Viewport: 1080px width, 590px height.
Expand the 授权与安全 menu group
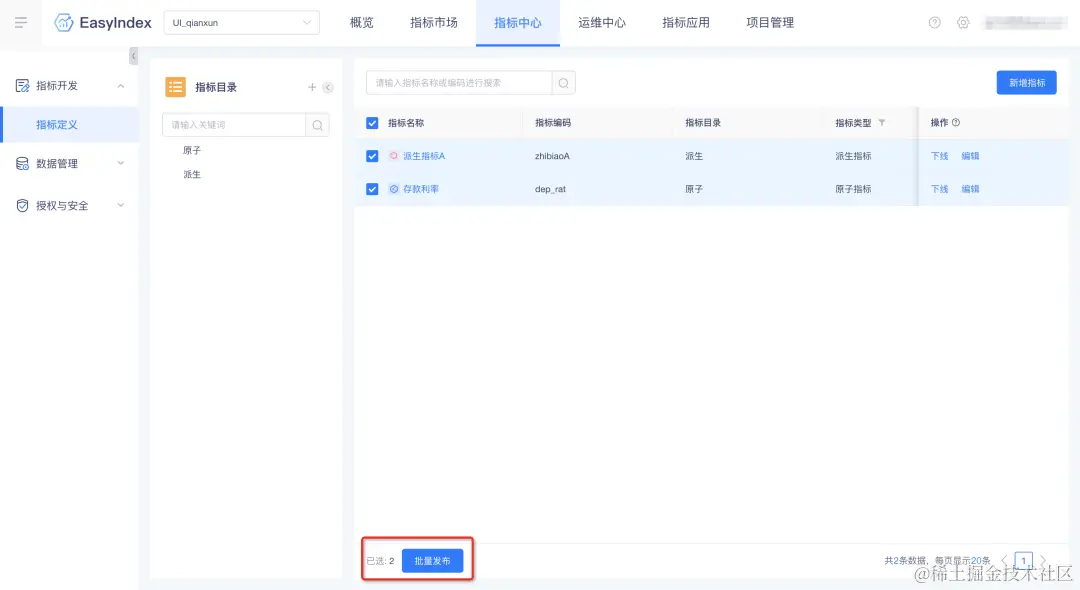[121, 205]
